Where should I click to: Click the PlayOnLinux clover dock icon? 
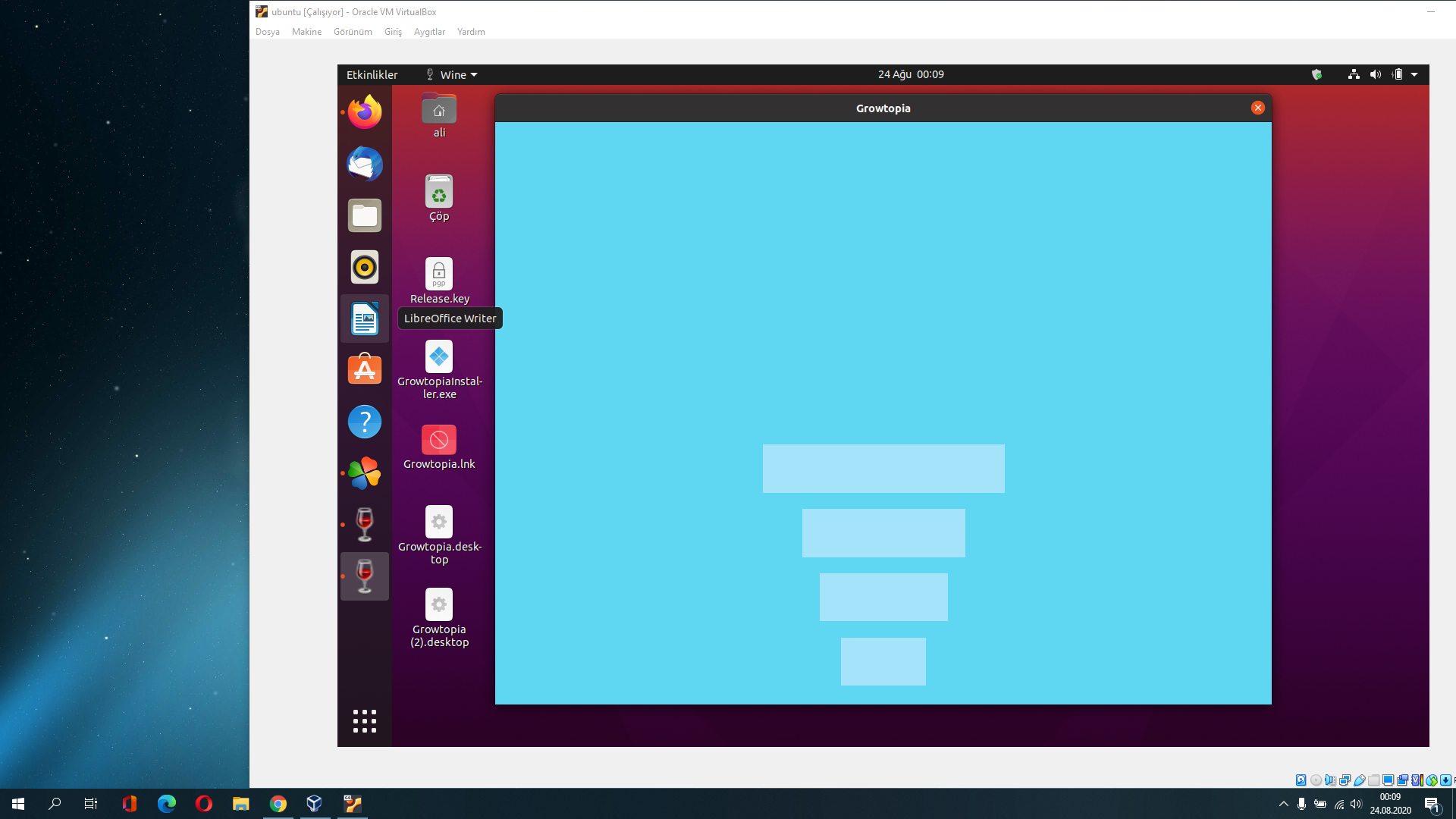tap(365, 473)
